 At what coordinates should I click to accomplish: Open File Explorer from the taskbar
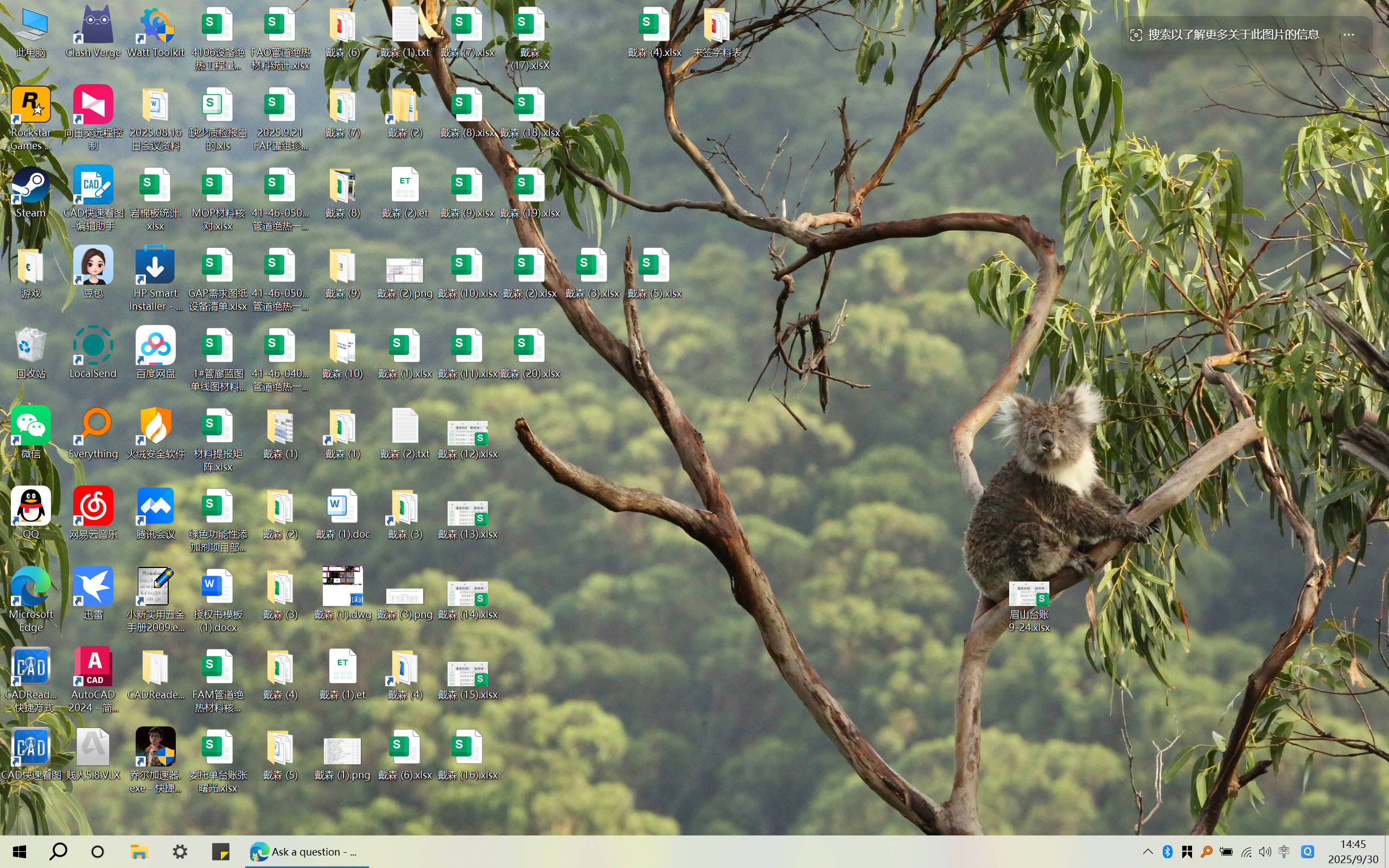[x=139, y=852]
